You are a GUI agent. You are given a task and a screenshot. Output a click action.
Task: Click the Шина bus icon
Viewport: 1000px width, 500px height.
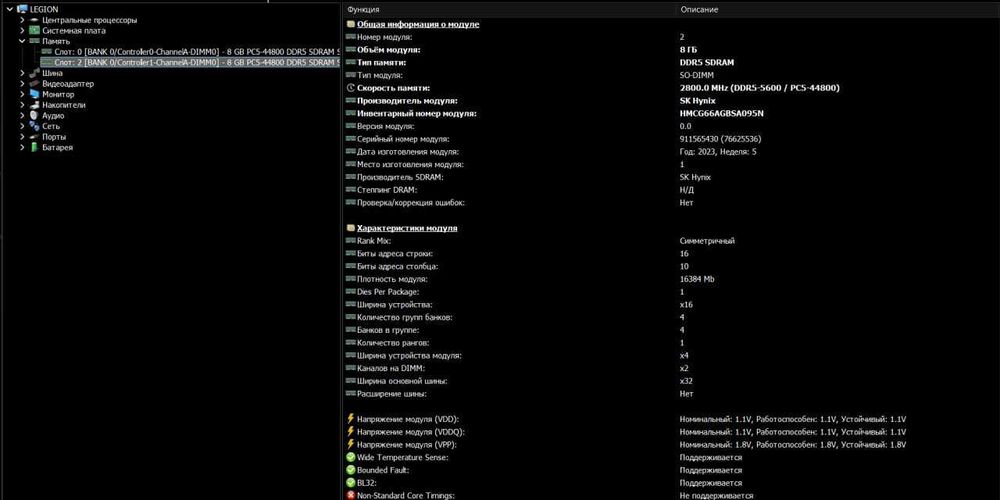tap(34, 73)
